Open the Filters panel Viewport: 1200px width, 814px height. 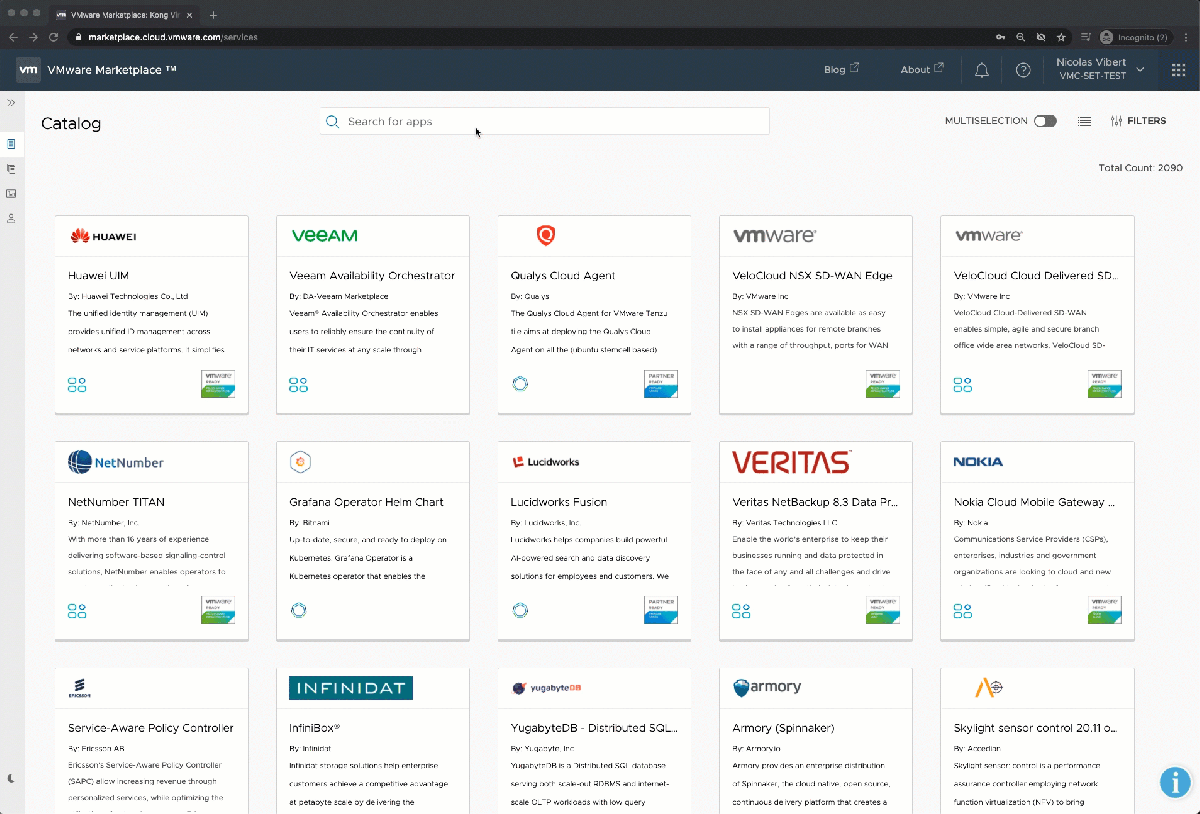1138,121
